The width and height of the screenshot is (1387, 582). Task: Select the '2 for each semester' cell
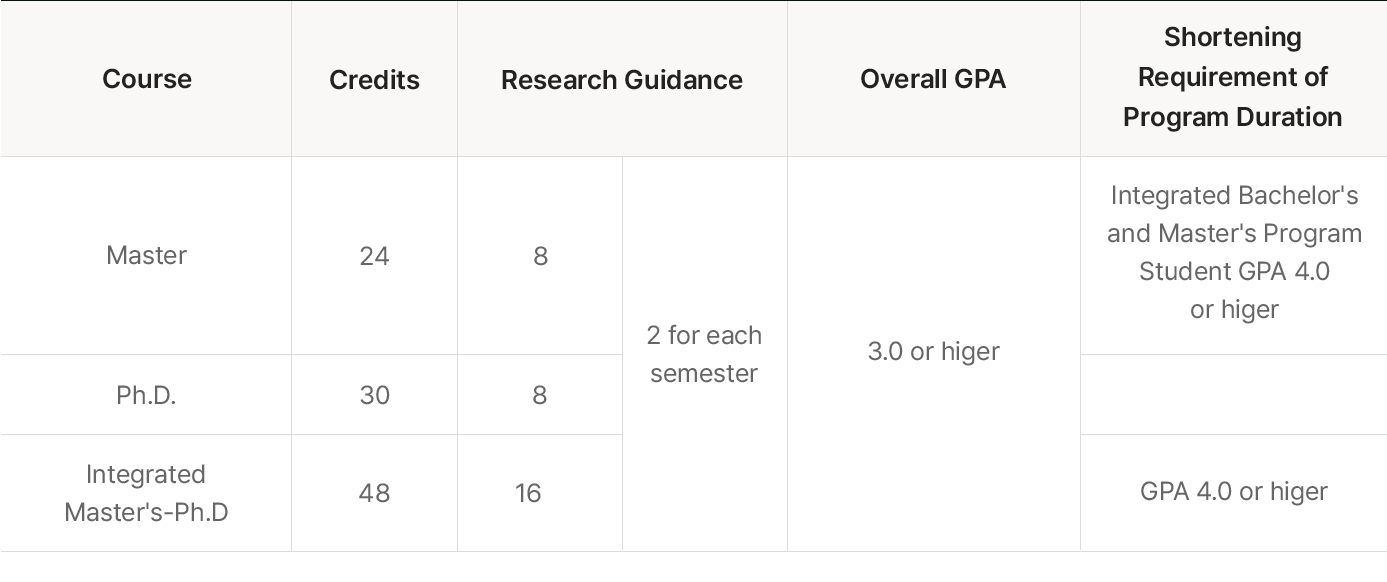tap(704, 354)
